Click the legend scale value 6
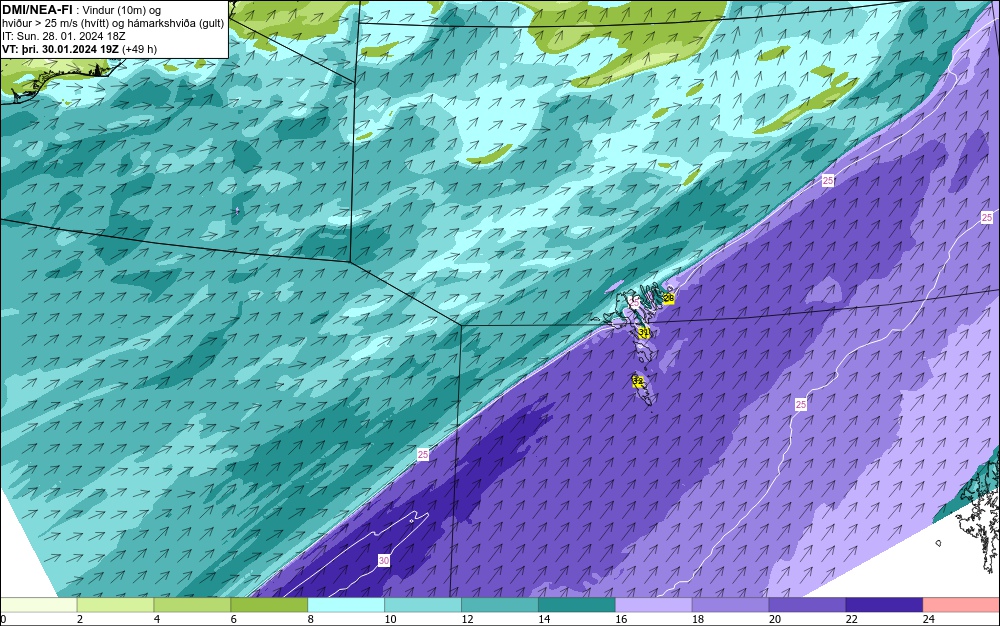This screenshot has height=626, width=1000. [234, 619]
